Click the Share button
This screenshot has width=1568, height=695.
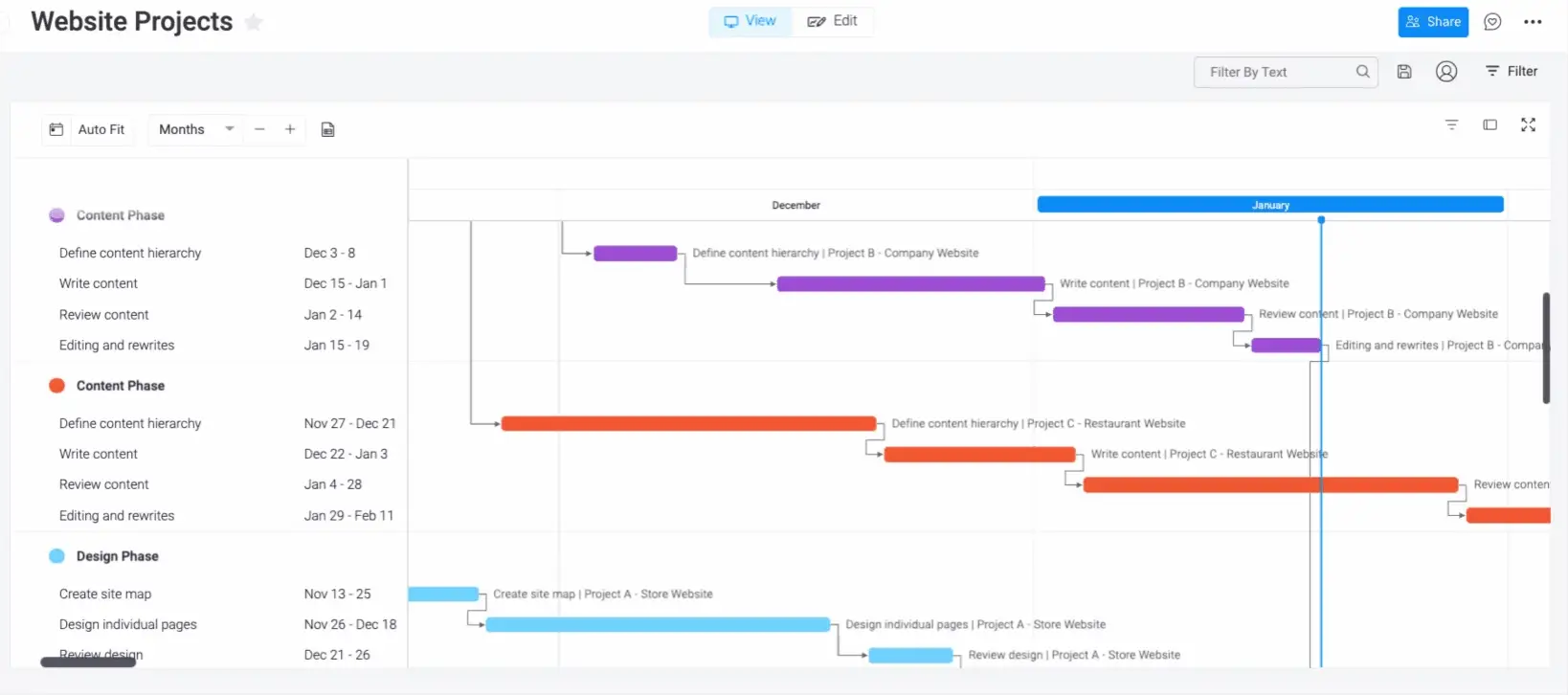pos(1433,22)
